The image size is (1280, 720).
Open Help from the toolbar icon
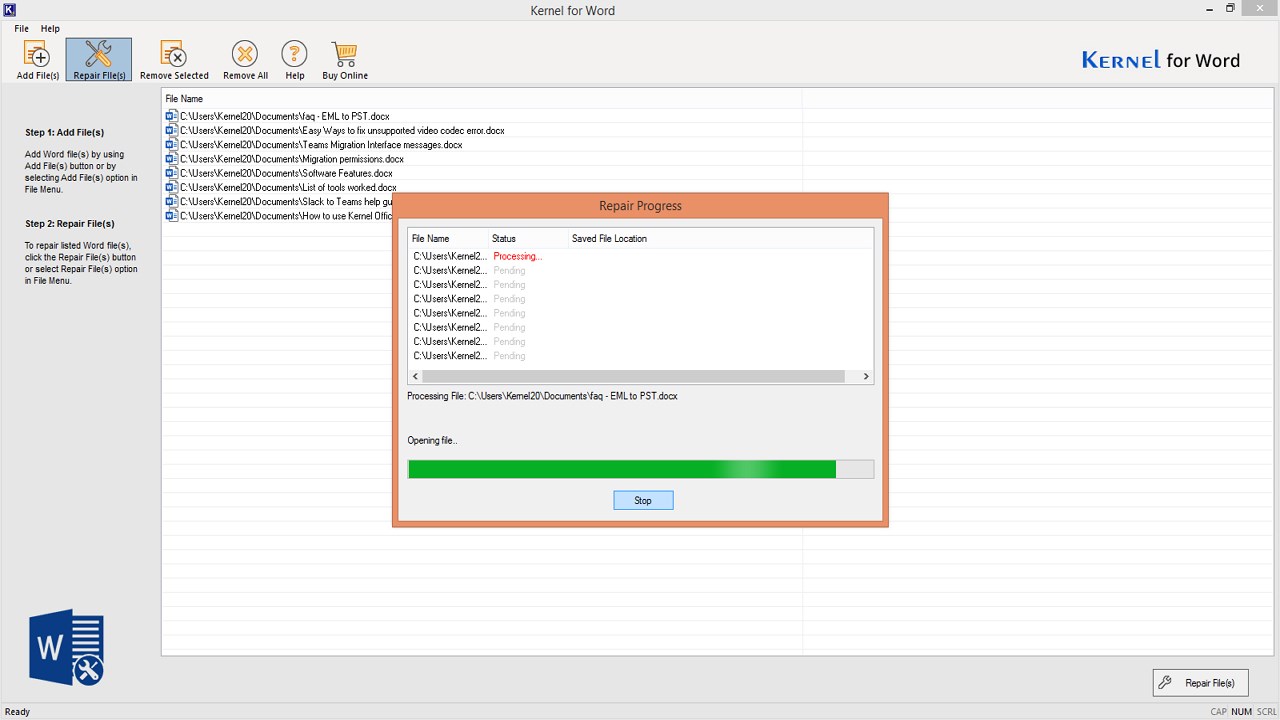pos(294,60)
